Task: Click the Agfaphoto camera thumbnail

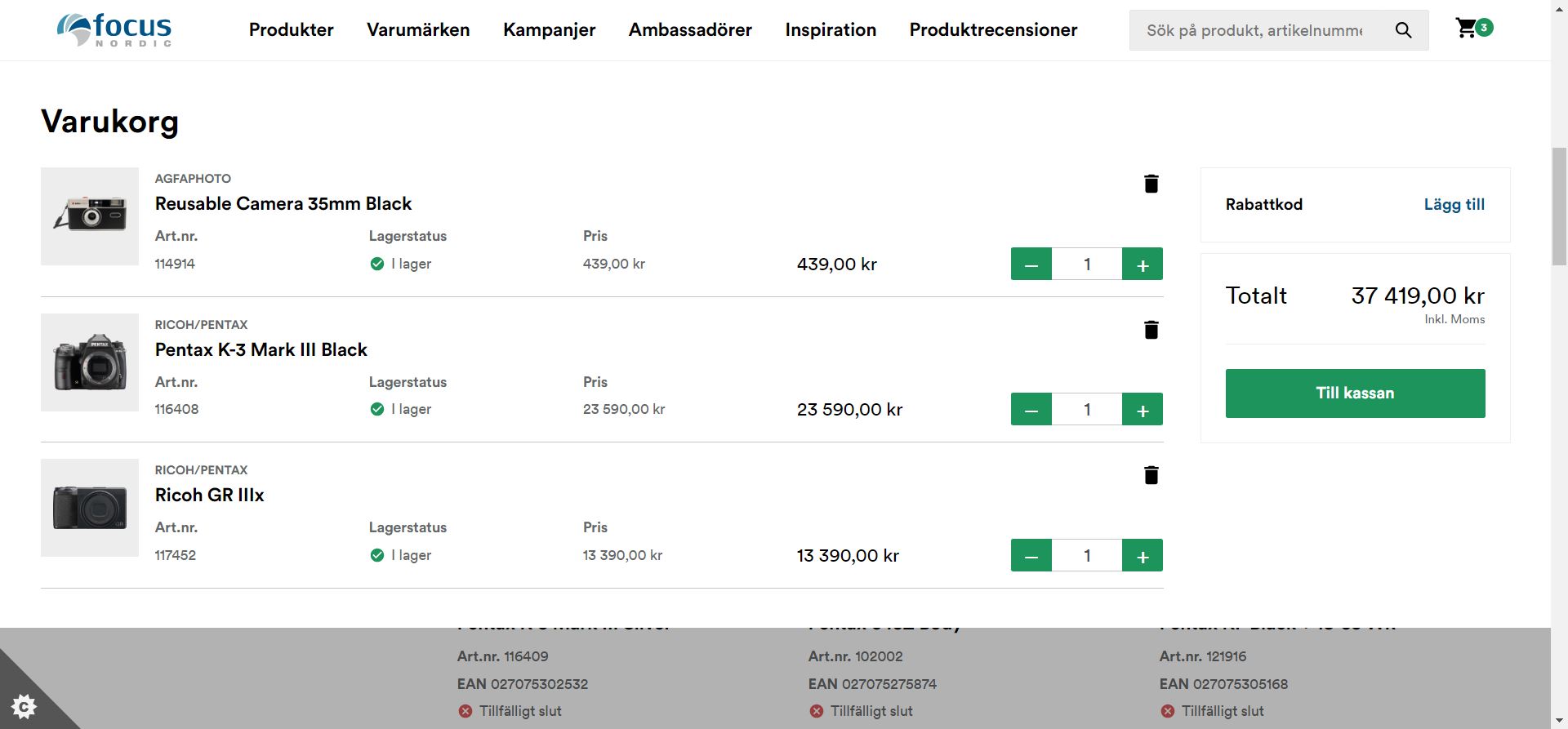Action: [90, 216]
